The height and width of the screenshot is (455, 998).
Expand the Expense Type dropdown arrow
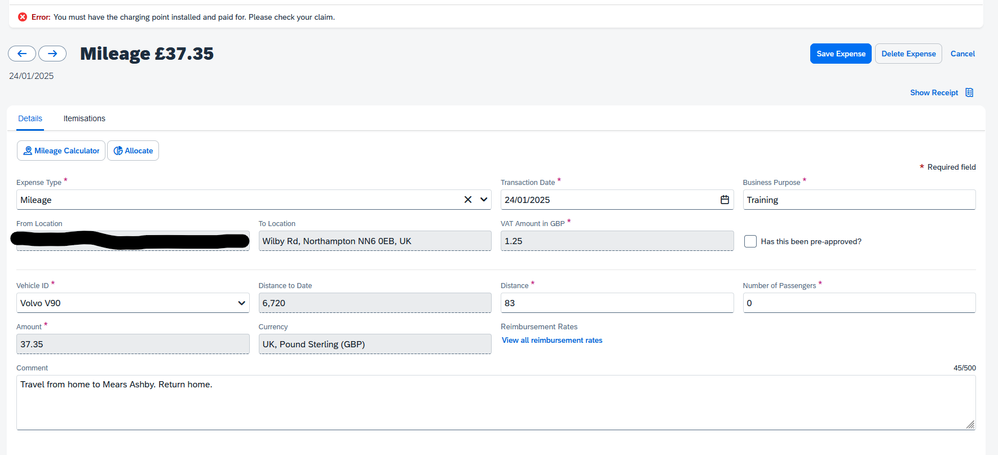point(484,200)
